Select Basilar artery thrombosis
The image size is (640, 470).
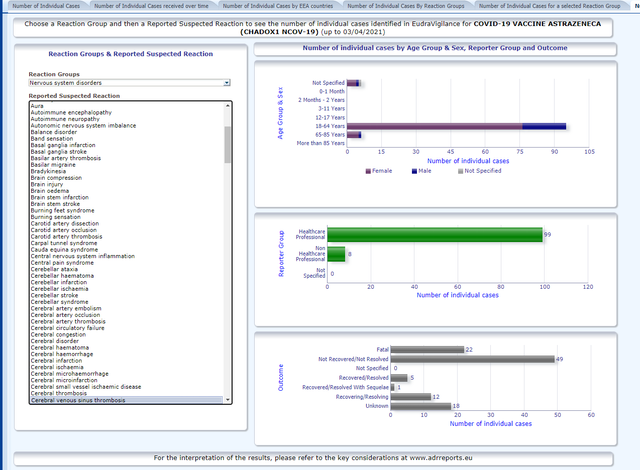point(66,158)
